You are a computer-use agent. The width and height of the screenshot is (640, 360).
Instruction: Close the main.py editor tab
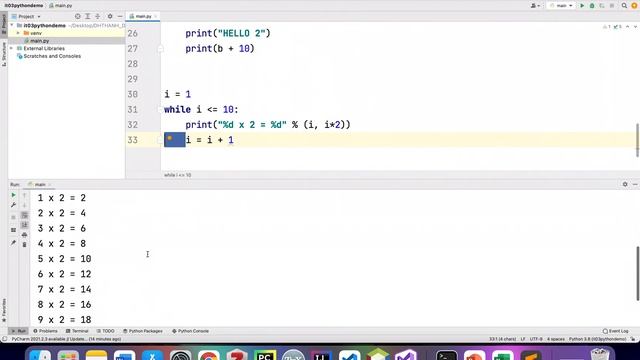(x=156, y=16)
